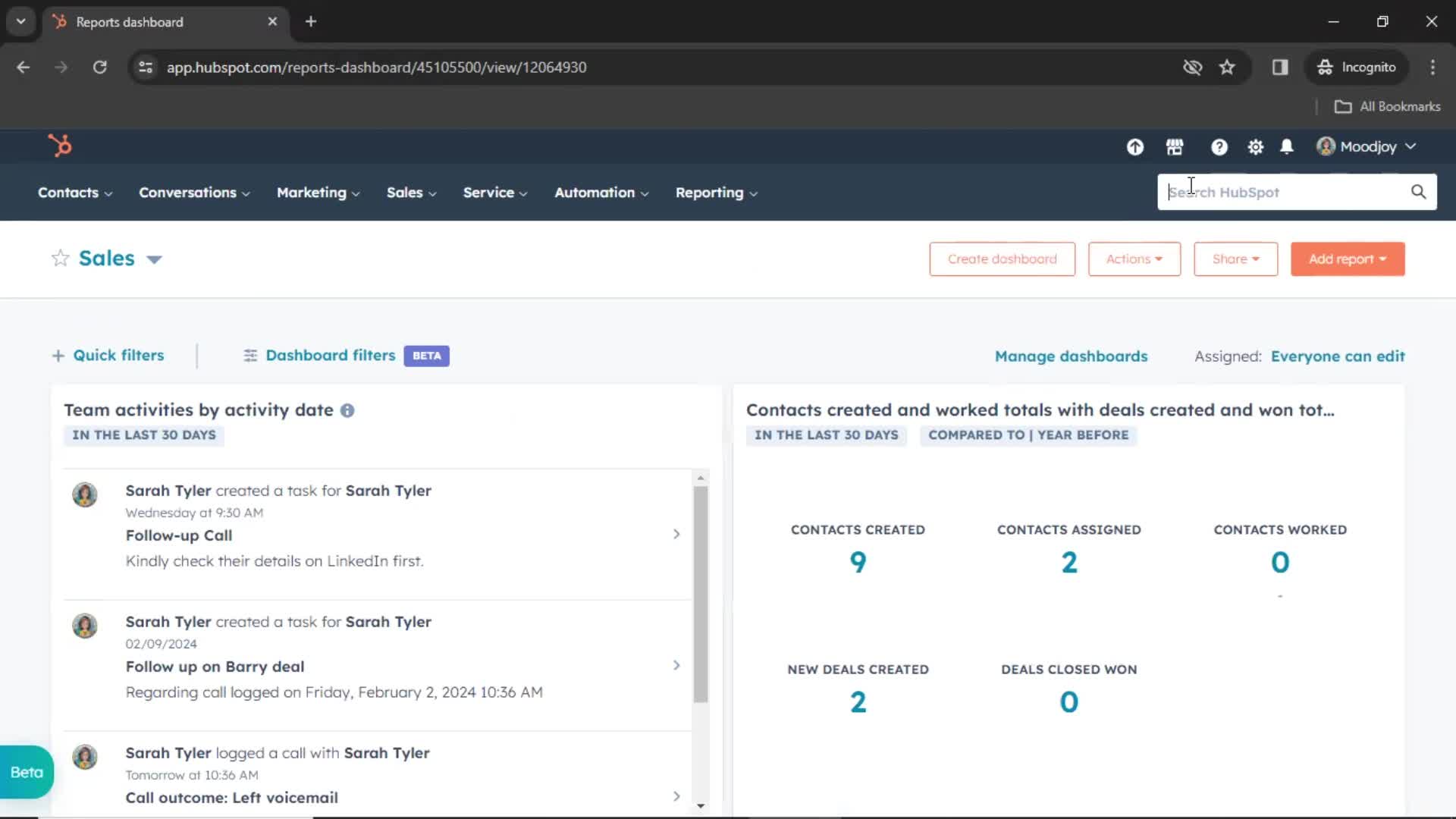Click the activity list scroll up arrow

coord(701,478)
